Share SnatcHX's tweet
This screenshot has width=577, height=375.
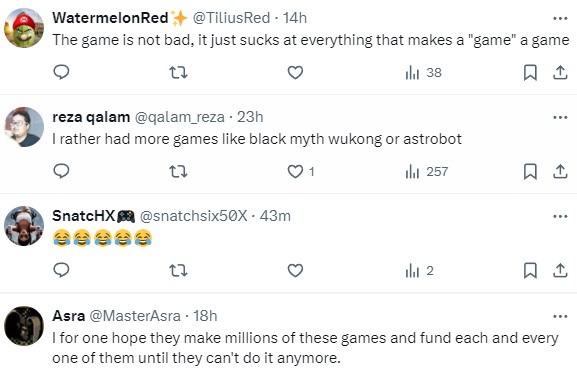coord(560,270)
